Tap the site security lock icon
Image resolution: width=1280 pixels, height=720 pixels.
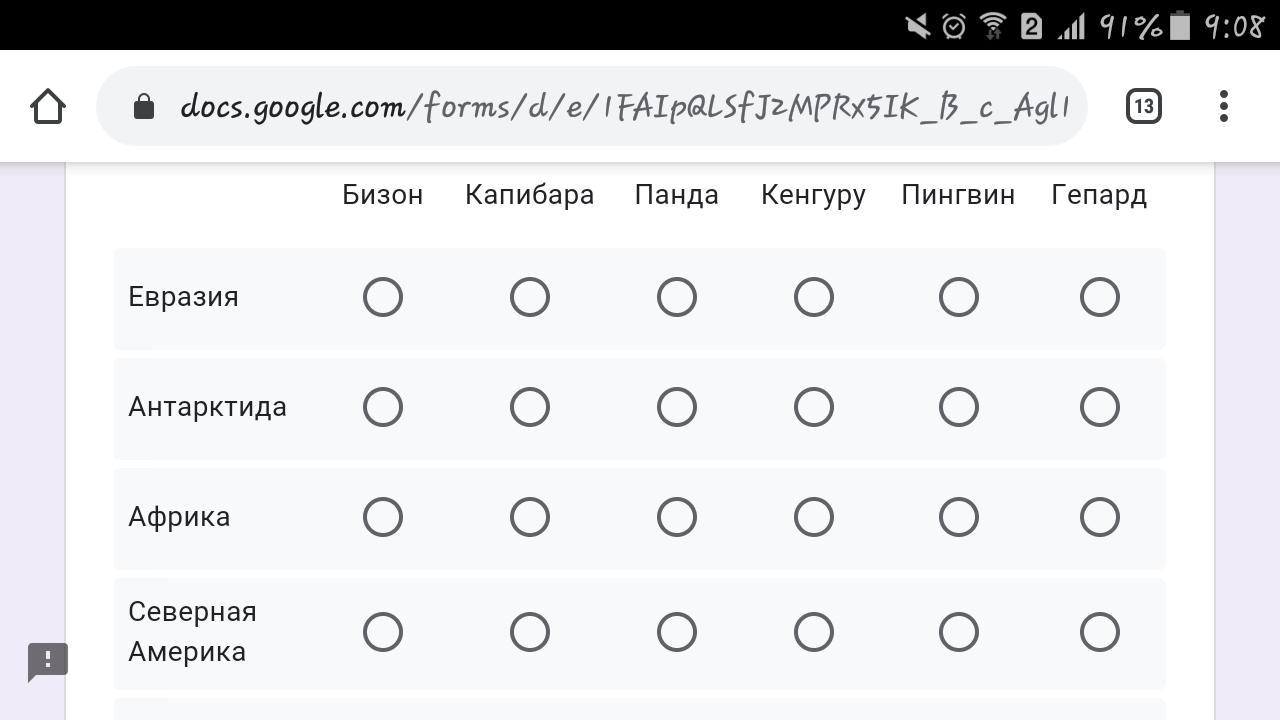coord(144,106)
